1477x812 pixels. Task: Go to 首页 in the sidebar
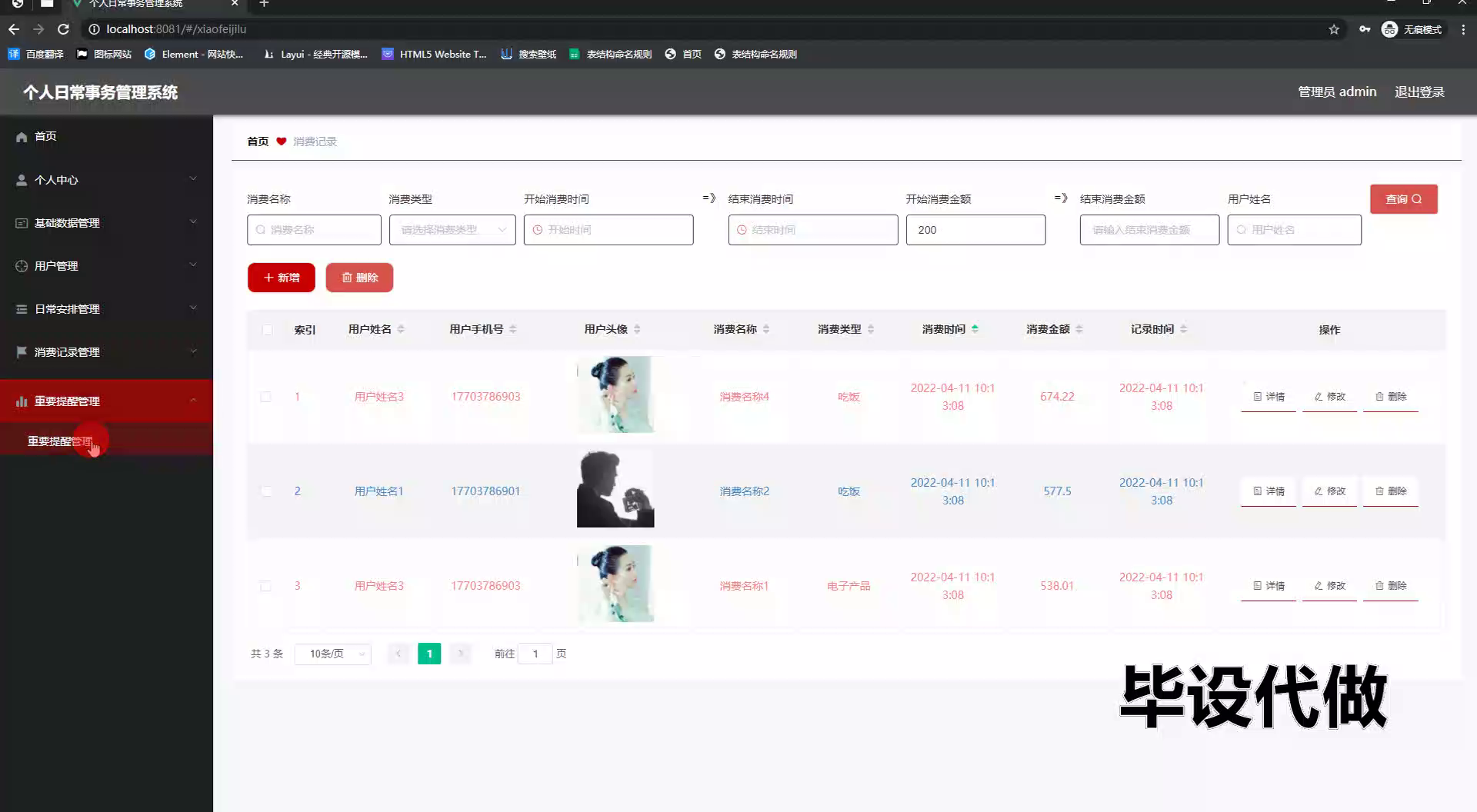tap(106, 136)
